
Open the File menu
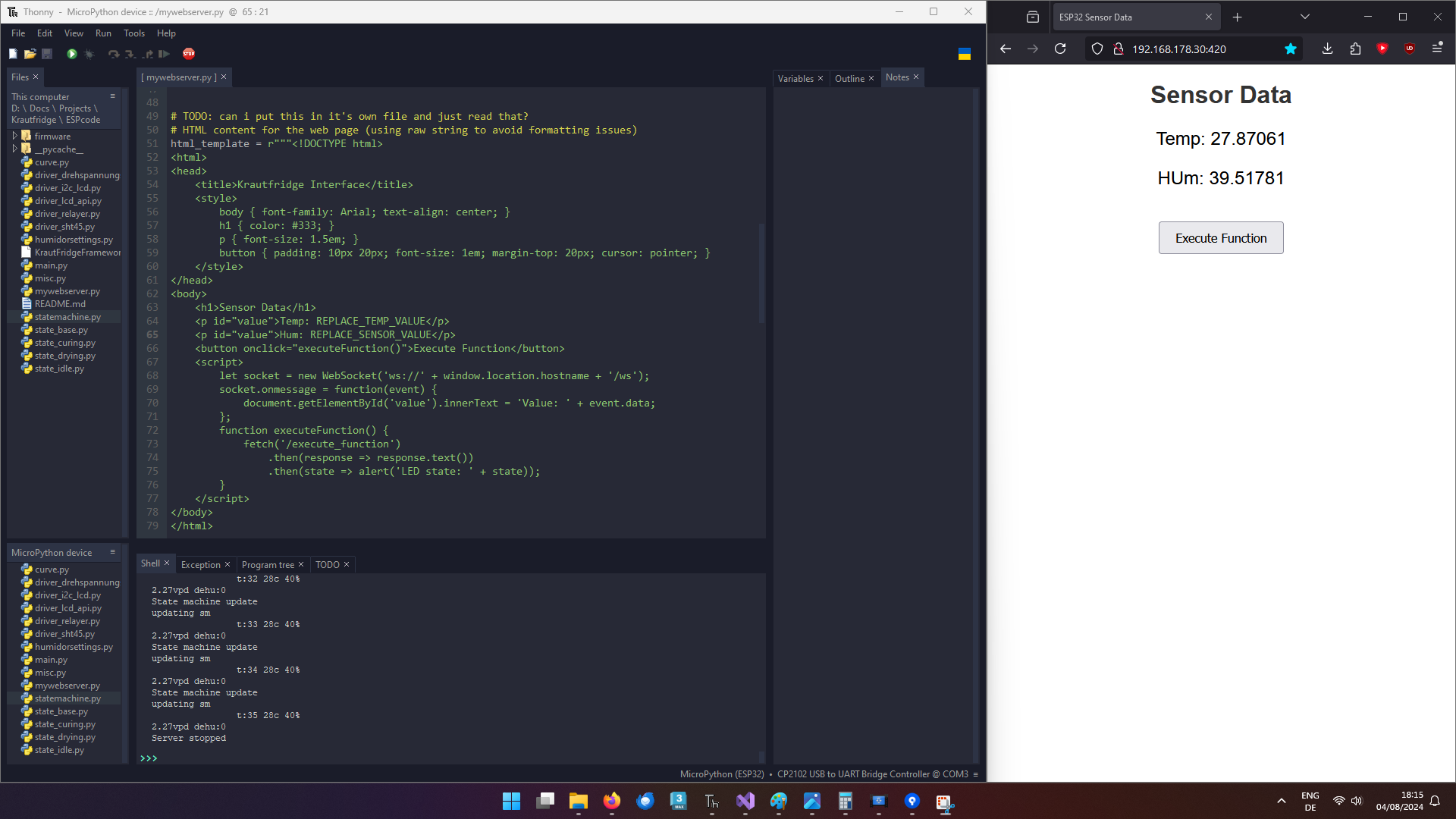(x=18, y=33)
